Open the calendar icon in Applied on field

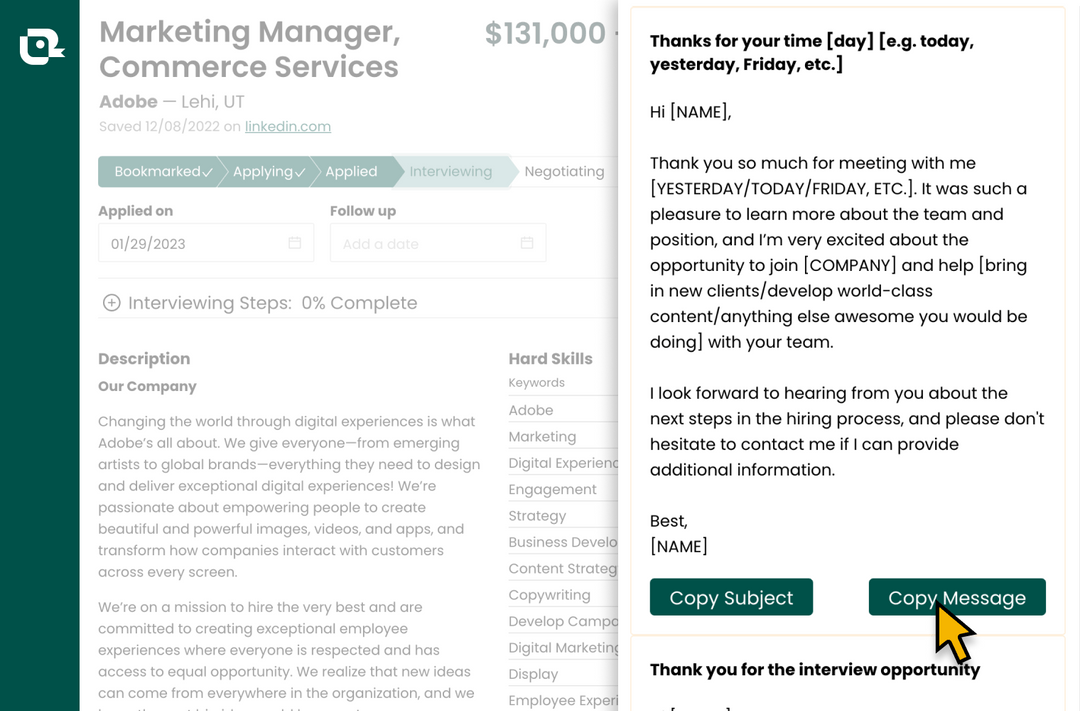click(x=295, y=243)
